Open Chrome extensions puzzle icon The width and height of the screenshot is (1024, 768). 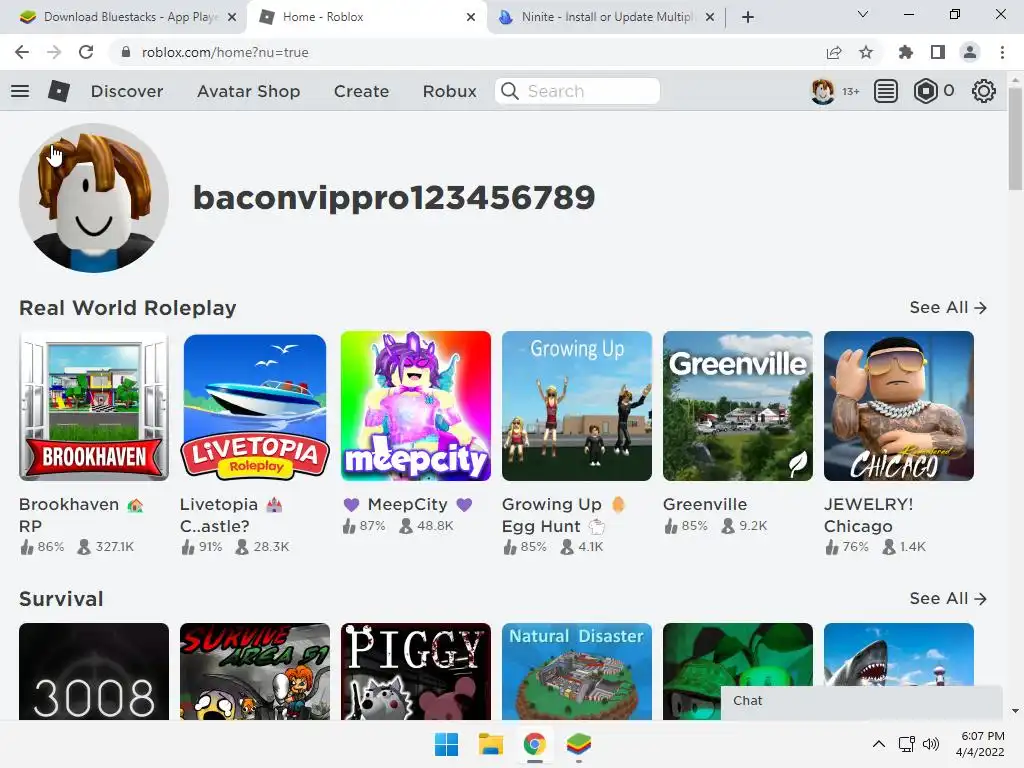[906, 52]
